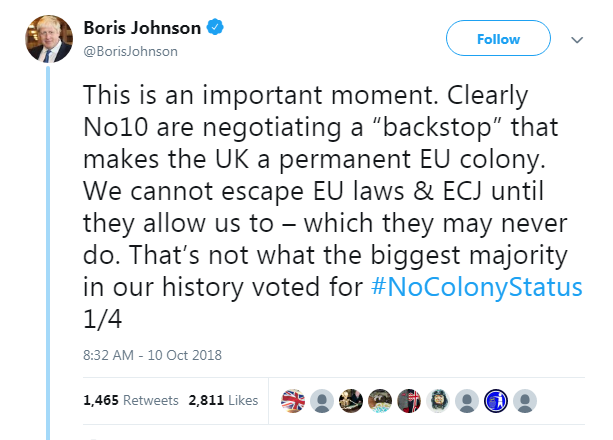
Task: Click the second grey default liker avatar
Action: pyautogui.click(x=322, y=401)
